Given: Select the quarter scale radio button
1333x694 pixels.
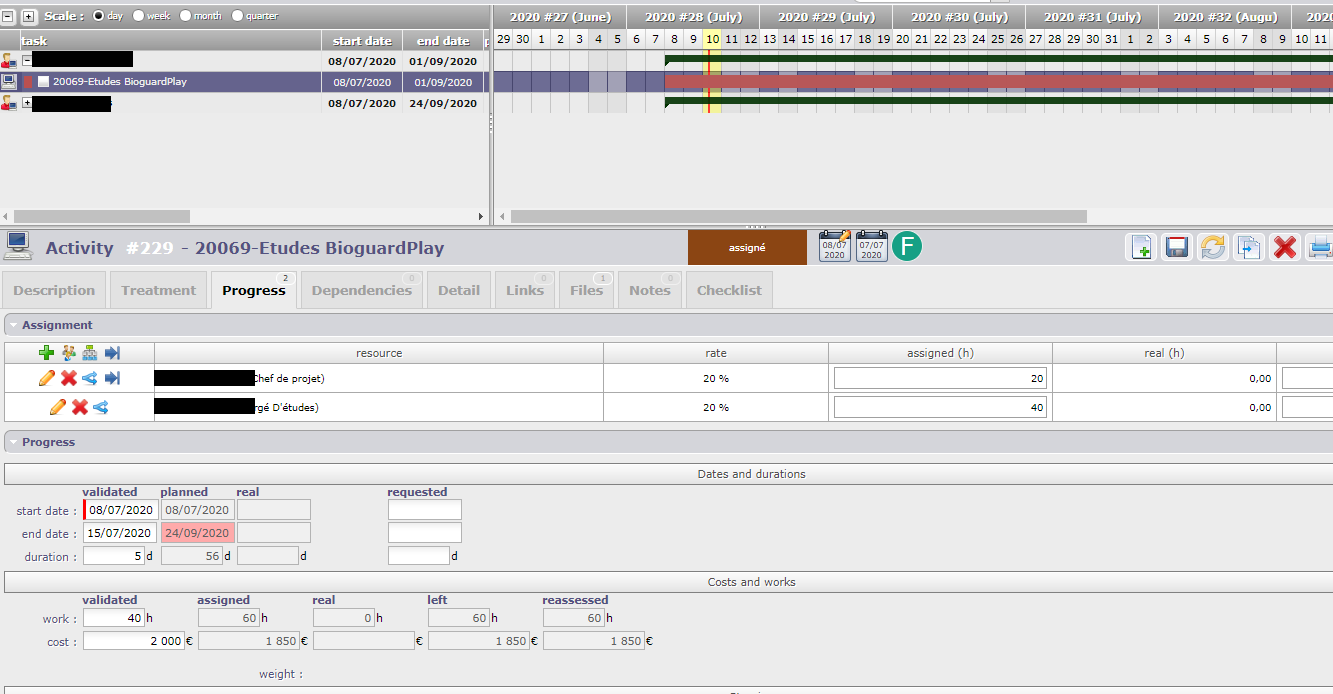Looking at the screenshot, I should pos(237,16).
